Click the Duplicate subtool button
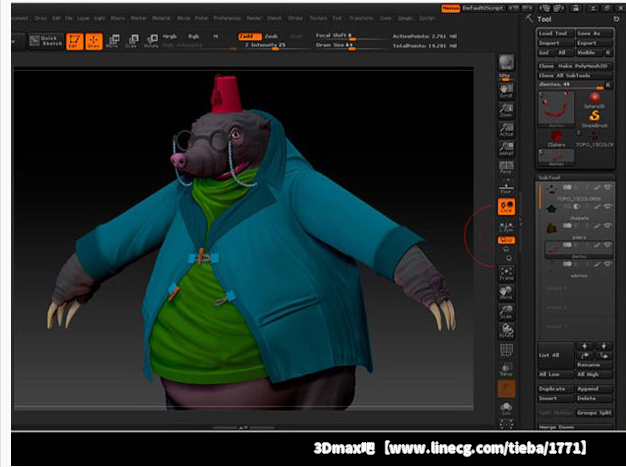The width and height of the screenshot is (626, 467). point(556,389)
